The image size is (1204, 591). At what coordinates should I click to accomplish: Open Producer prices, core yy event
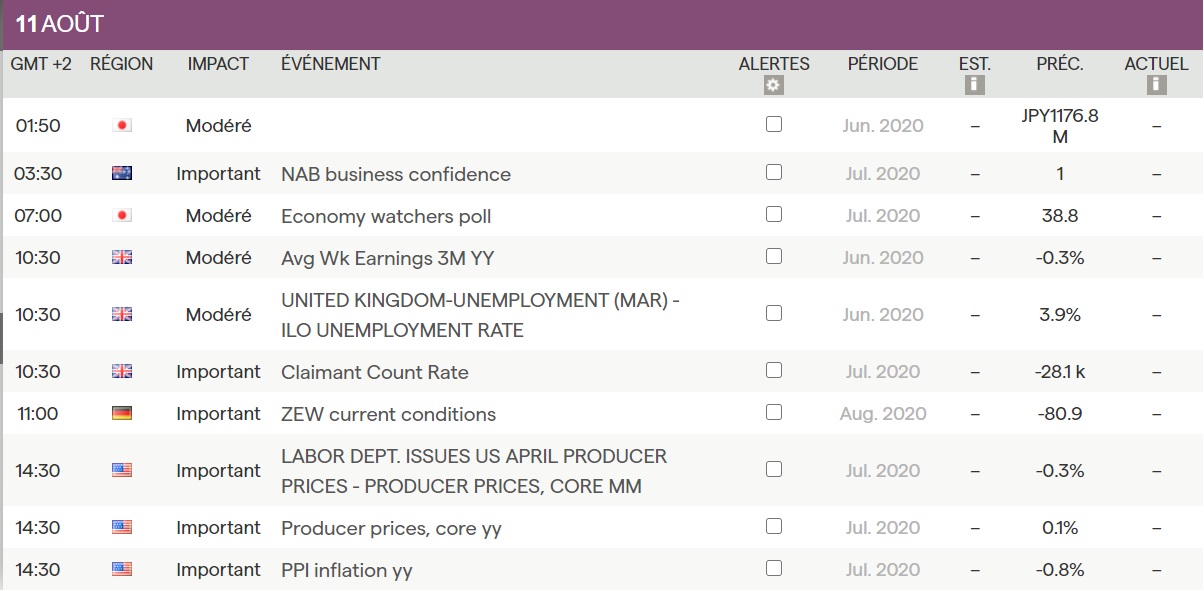[391, 528]
